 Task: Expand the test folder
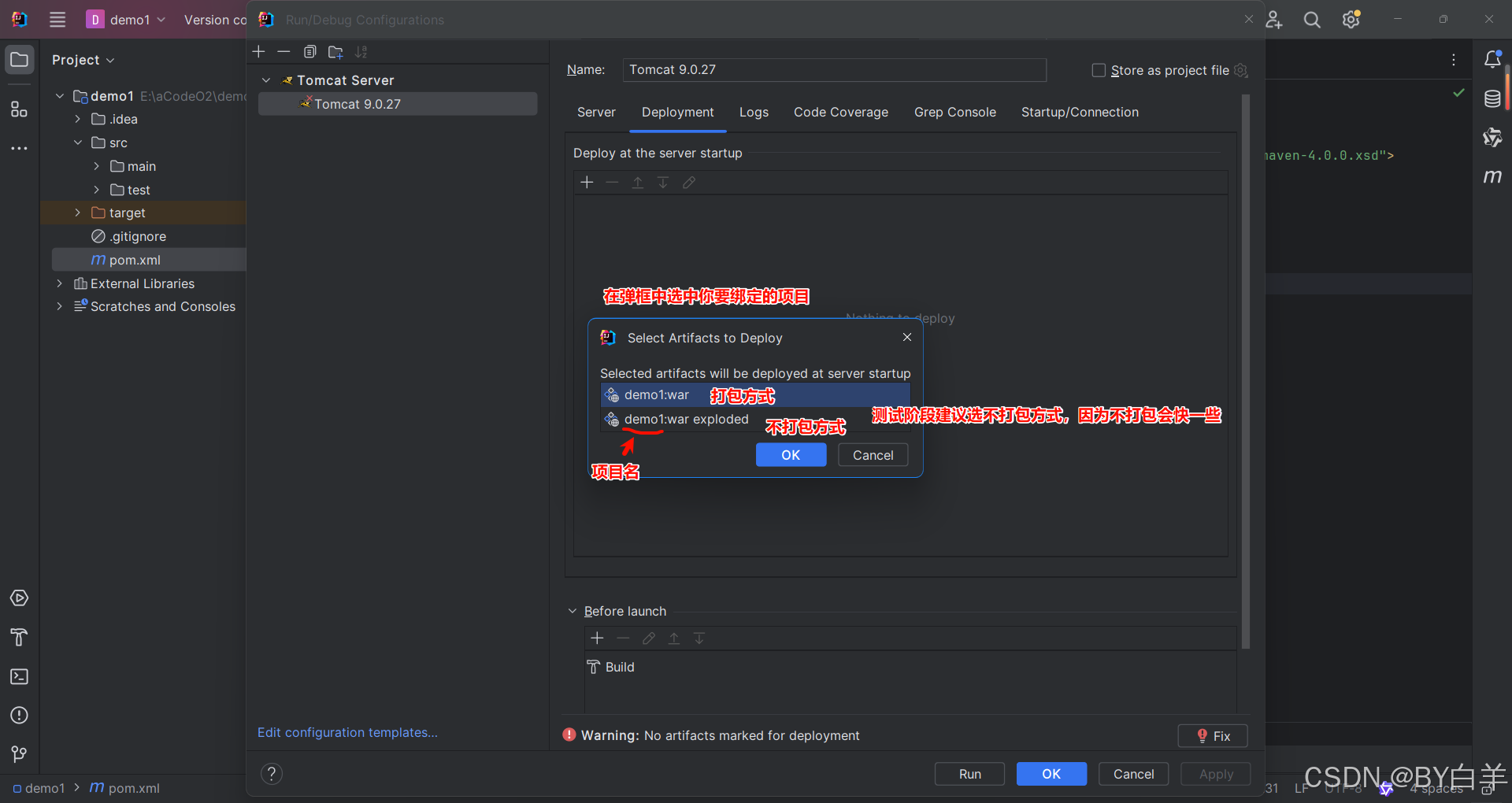[x=97, y=190]
